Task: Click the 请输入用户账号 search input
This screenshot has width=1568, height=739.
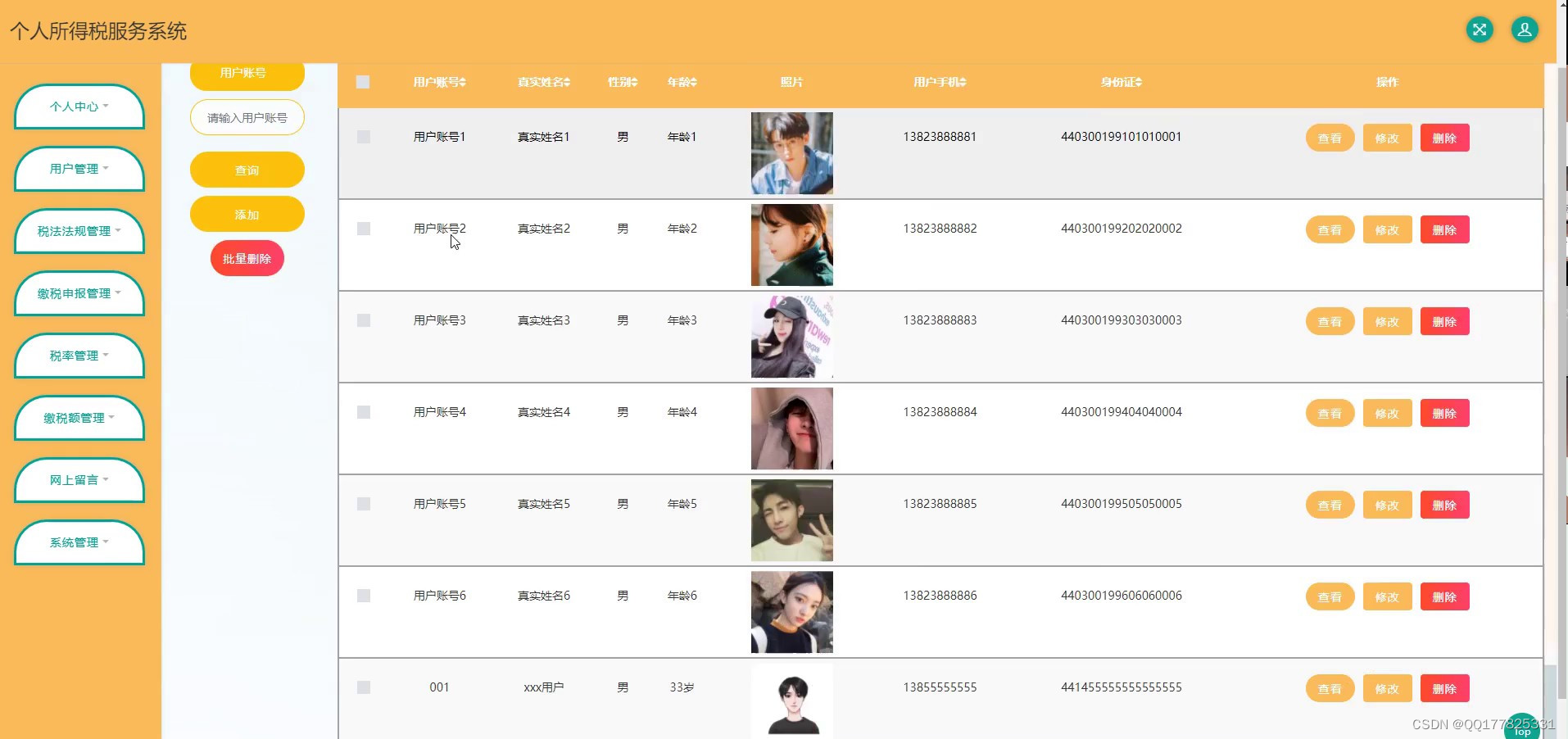Action: (x=247, y=117)
